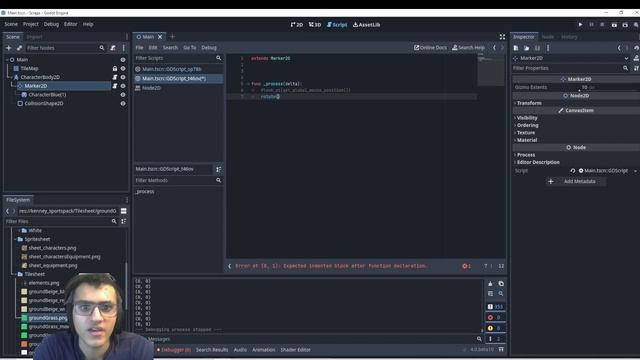Click the error count indicator
Viewport: 640px width, 360px height.
coord(467,266)
